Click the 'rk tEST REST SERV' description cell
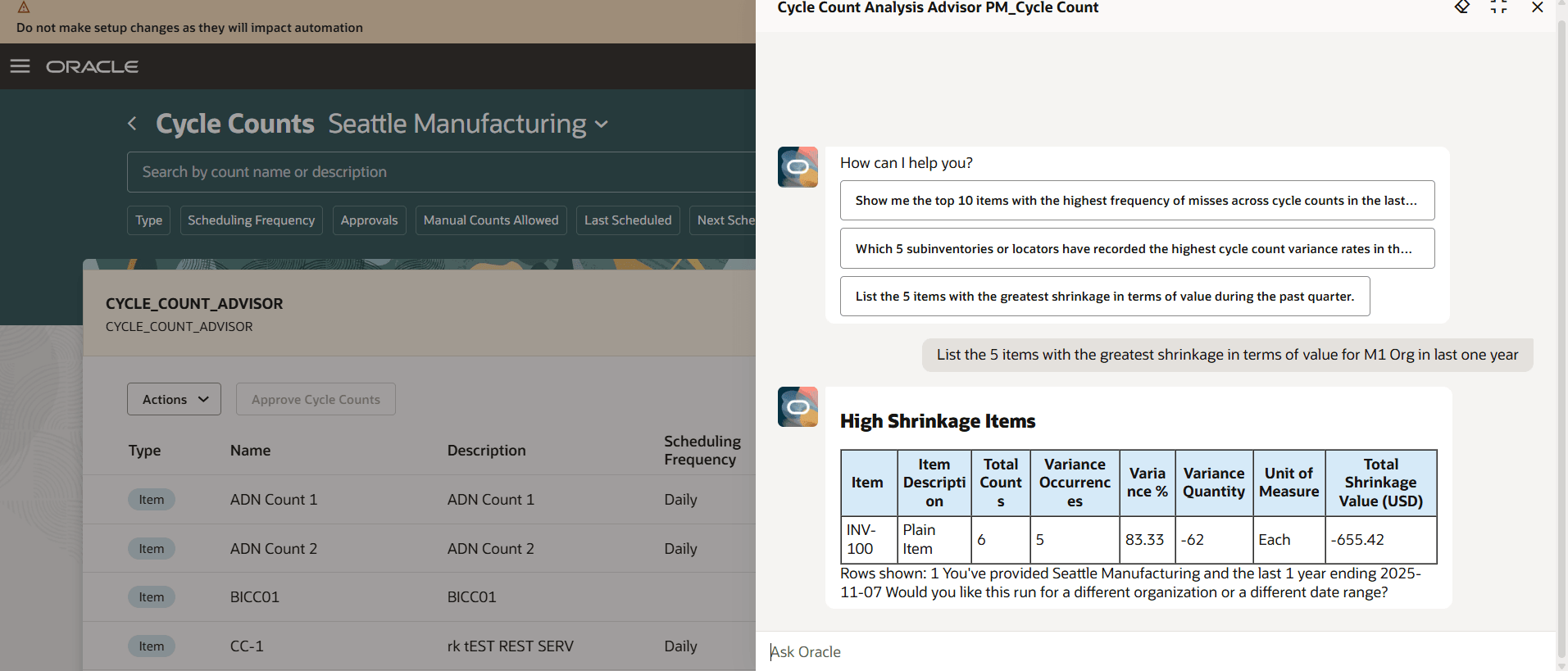Image resolution: width=1568 pixels, height=671 pixels. click(510, 646)
